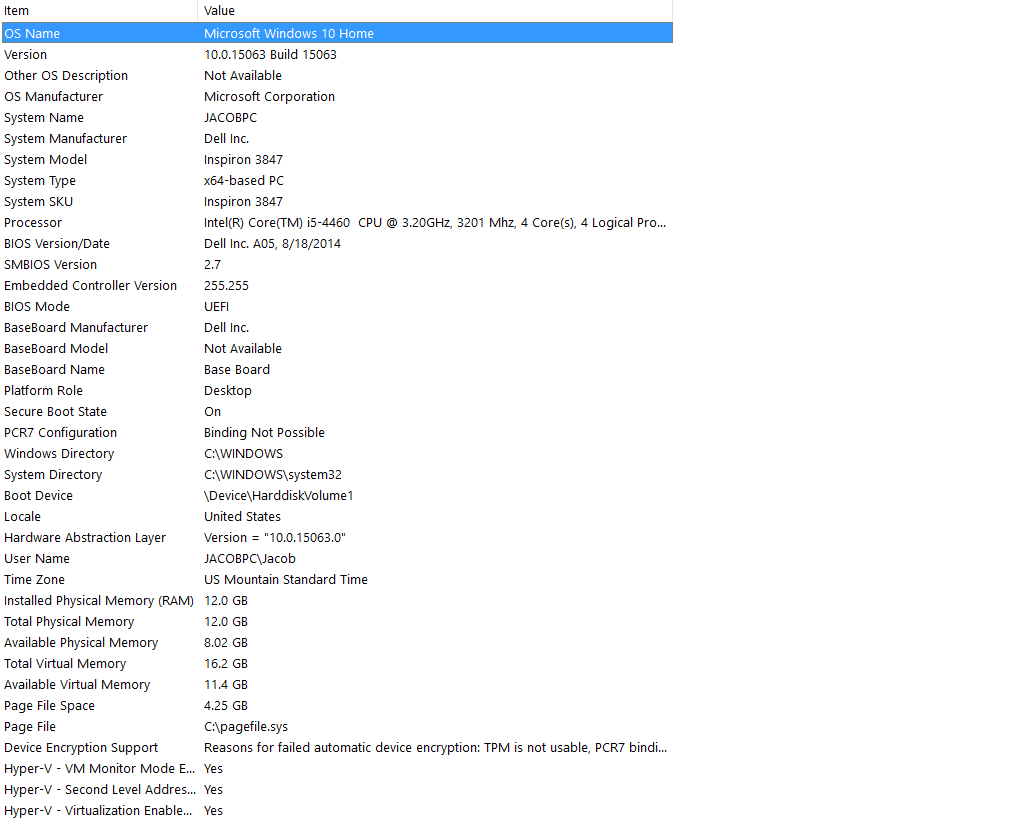
Task: Click the value Dell Inc. A05, 8/18/2014
Action: 272,244
